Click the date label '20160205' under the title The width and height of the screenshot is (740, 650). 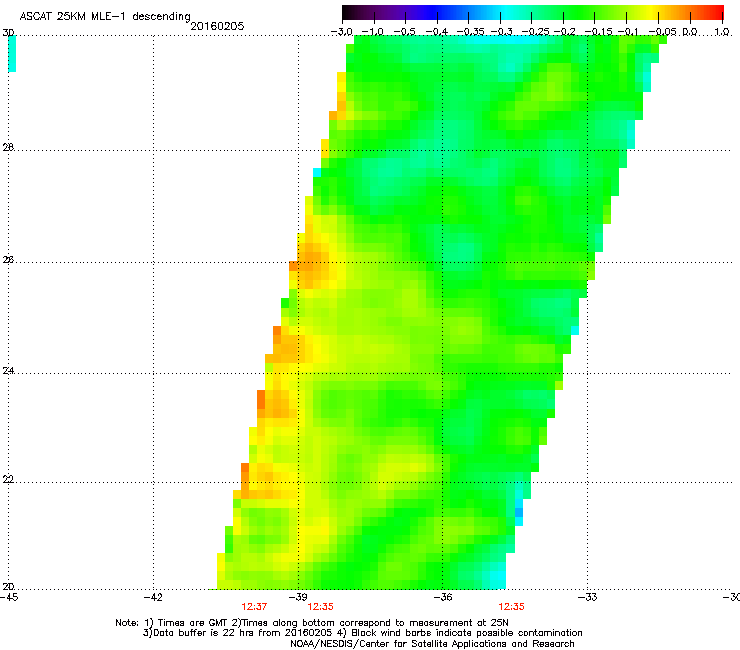217,26
